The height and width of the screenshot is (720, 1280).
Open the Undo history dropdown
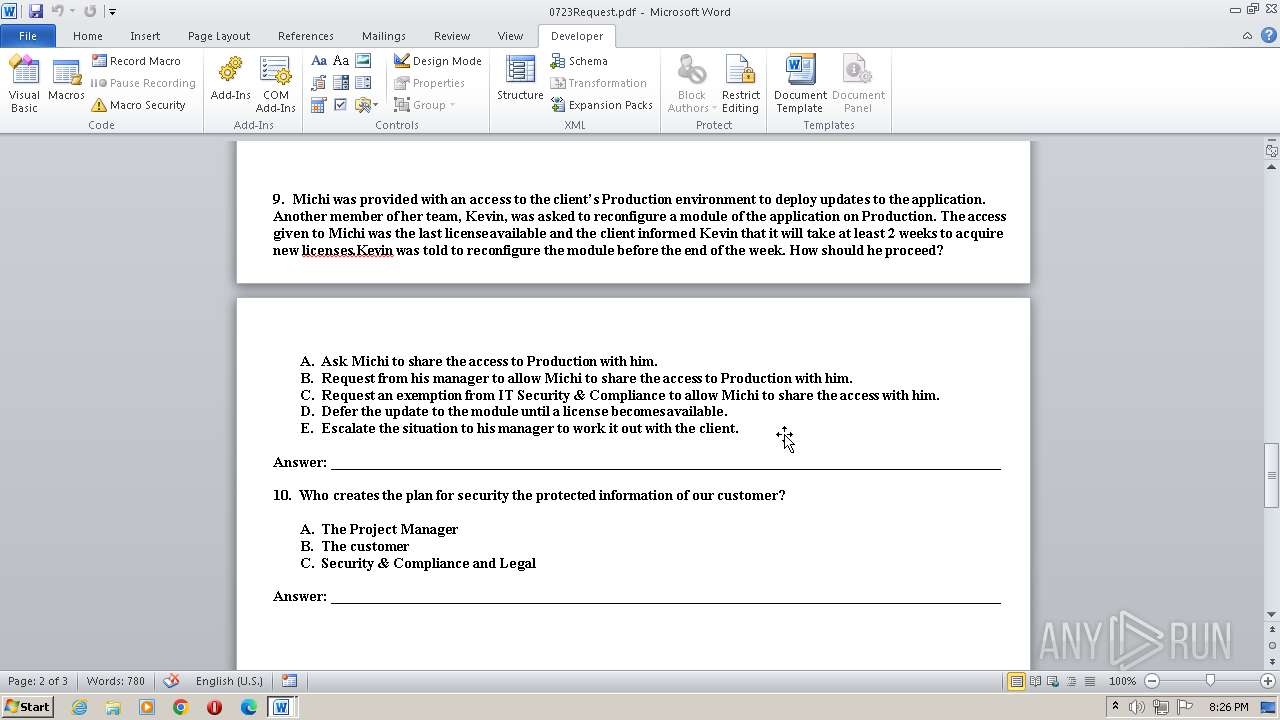click(x=72, y=11)
